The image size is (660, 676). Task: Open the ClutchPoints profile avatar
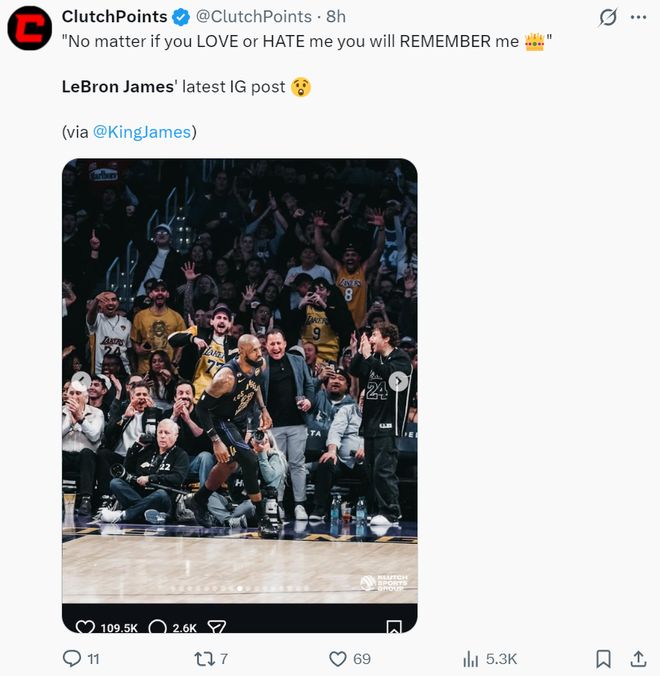coord(30,28)
